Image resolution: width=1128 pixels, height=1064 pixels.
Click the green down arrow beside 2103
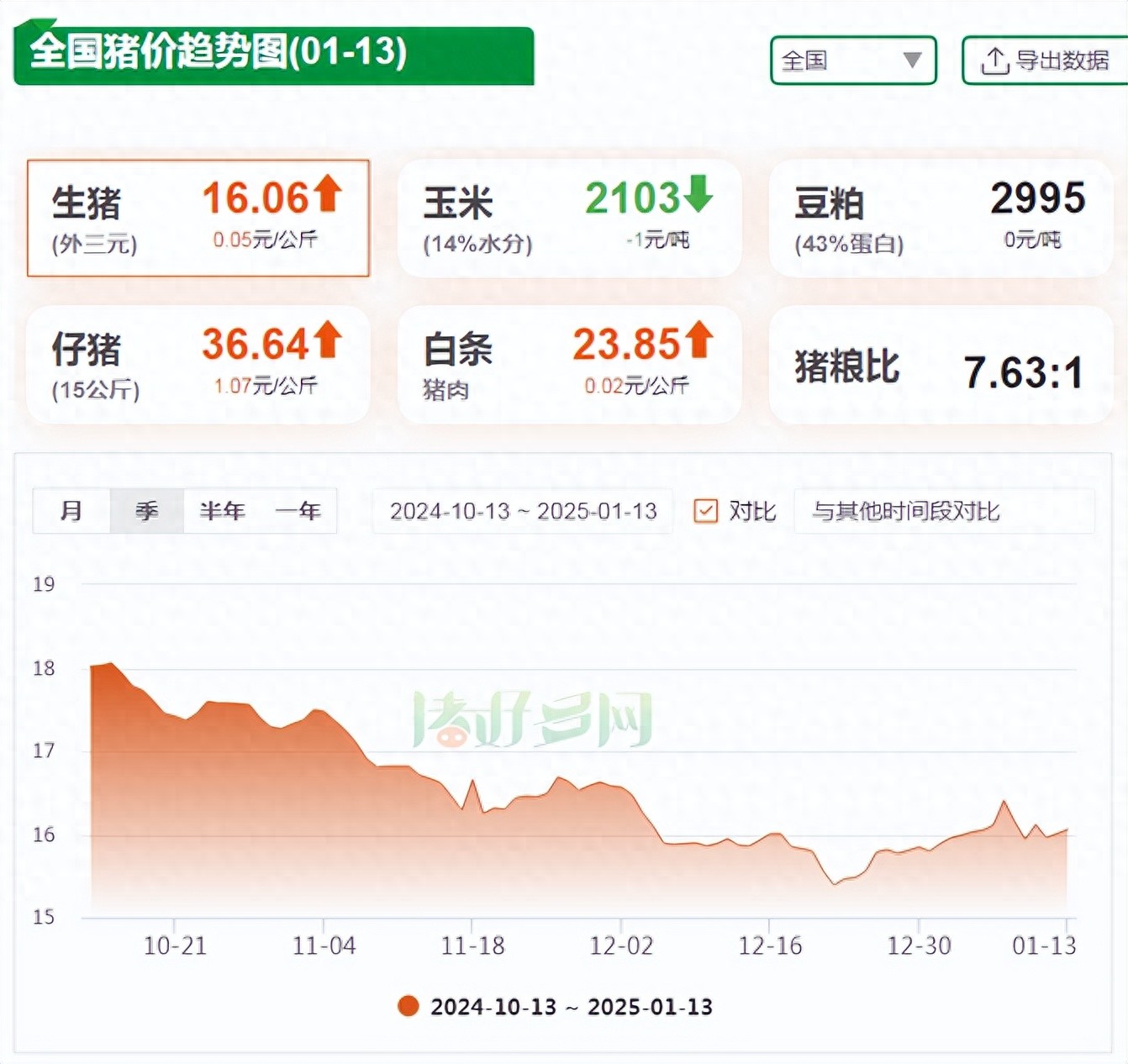(x=698, y=193)
